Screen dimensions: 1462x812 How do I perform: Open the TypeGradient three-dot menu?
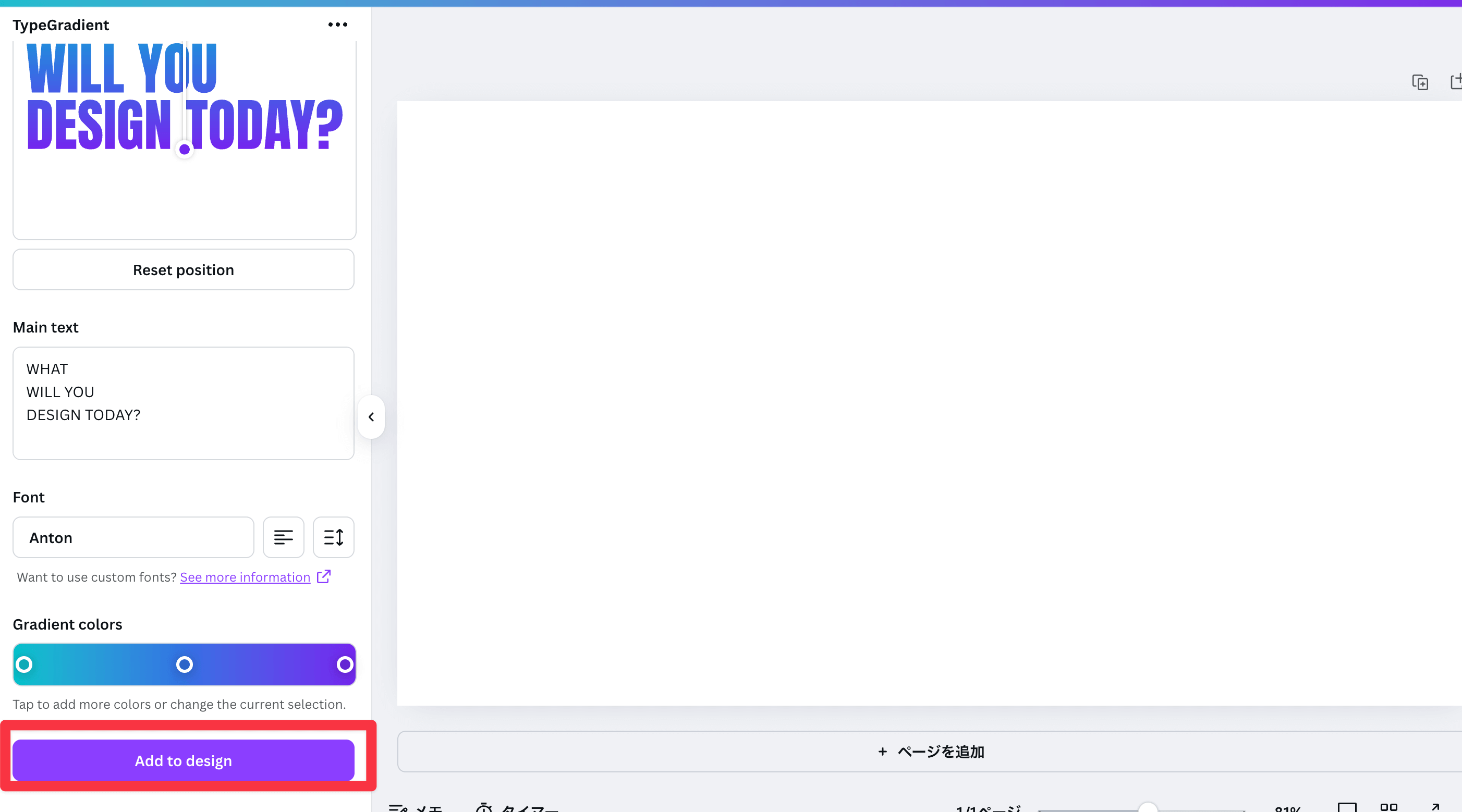click(338, 24)
